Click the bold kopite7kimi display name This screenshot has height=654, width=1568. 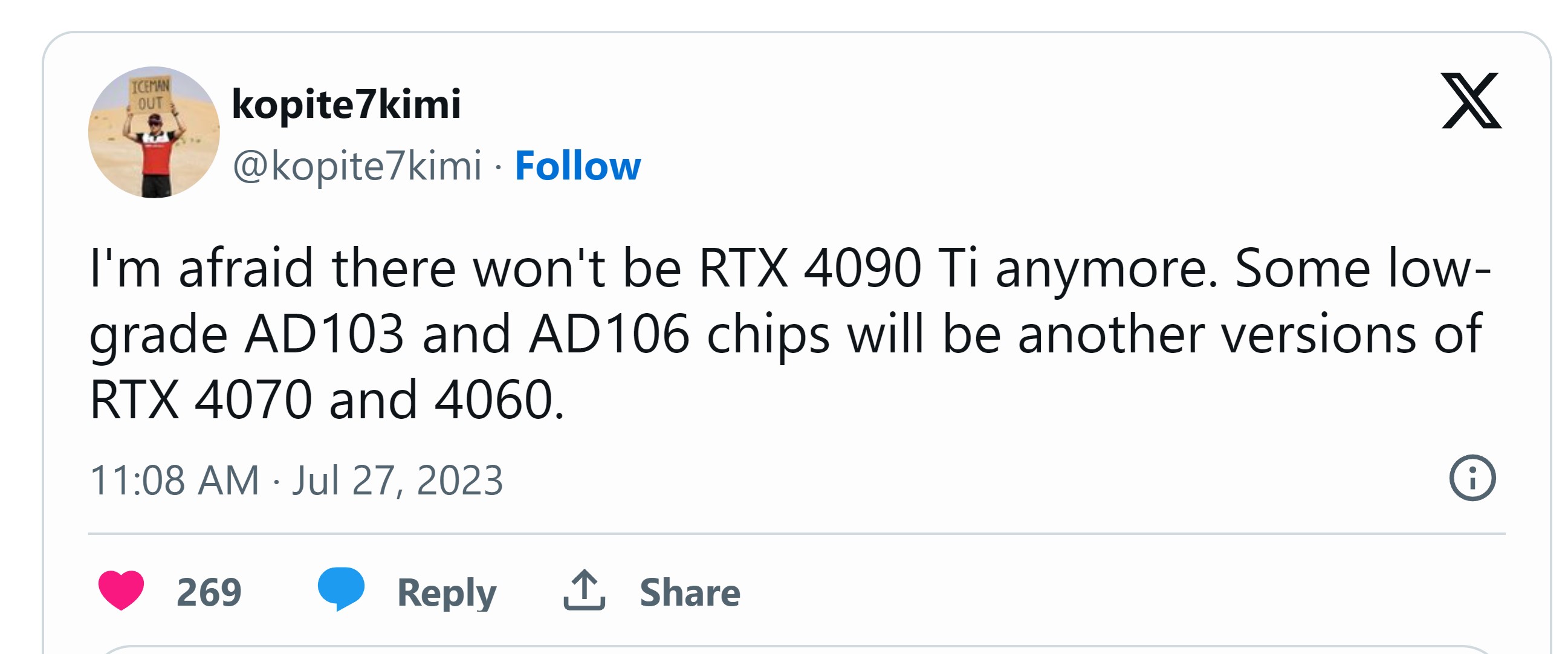click(x=346, y=104)
